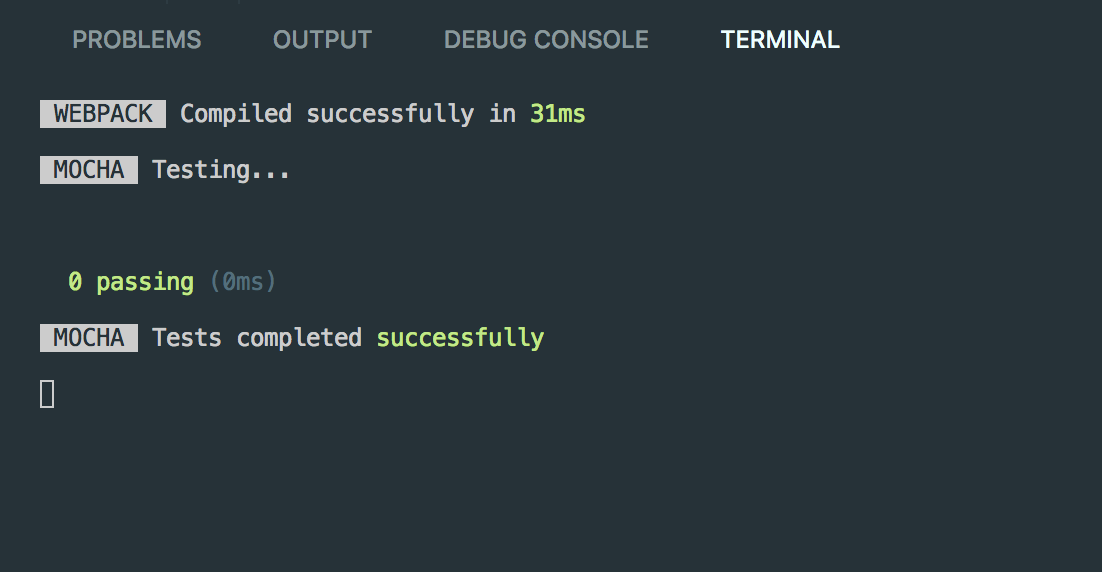Click the word Tests in last line
Screen dimensions: 1102x572
click(x=187, y=338)
